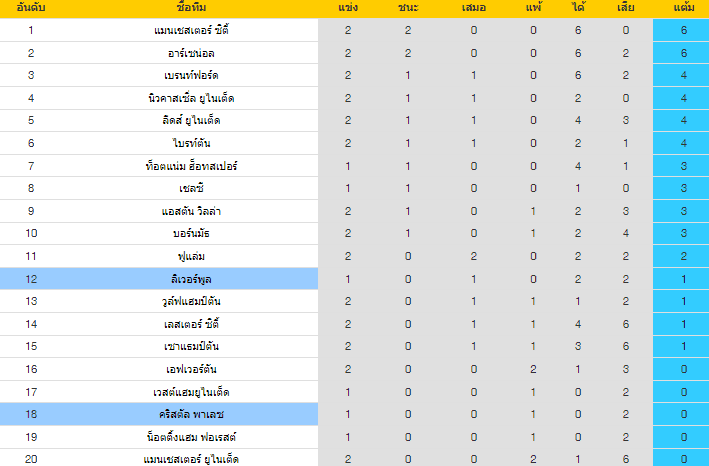Click the ชื่อทีม column header
Viewport: 709px width, 466px height.
tap(191, 7)
